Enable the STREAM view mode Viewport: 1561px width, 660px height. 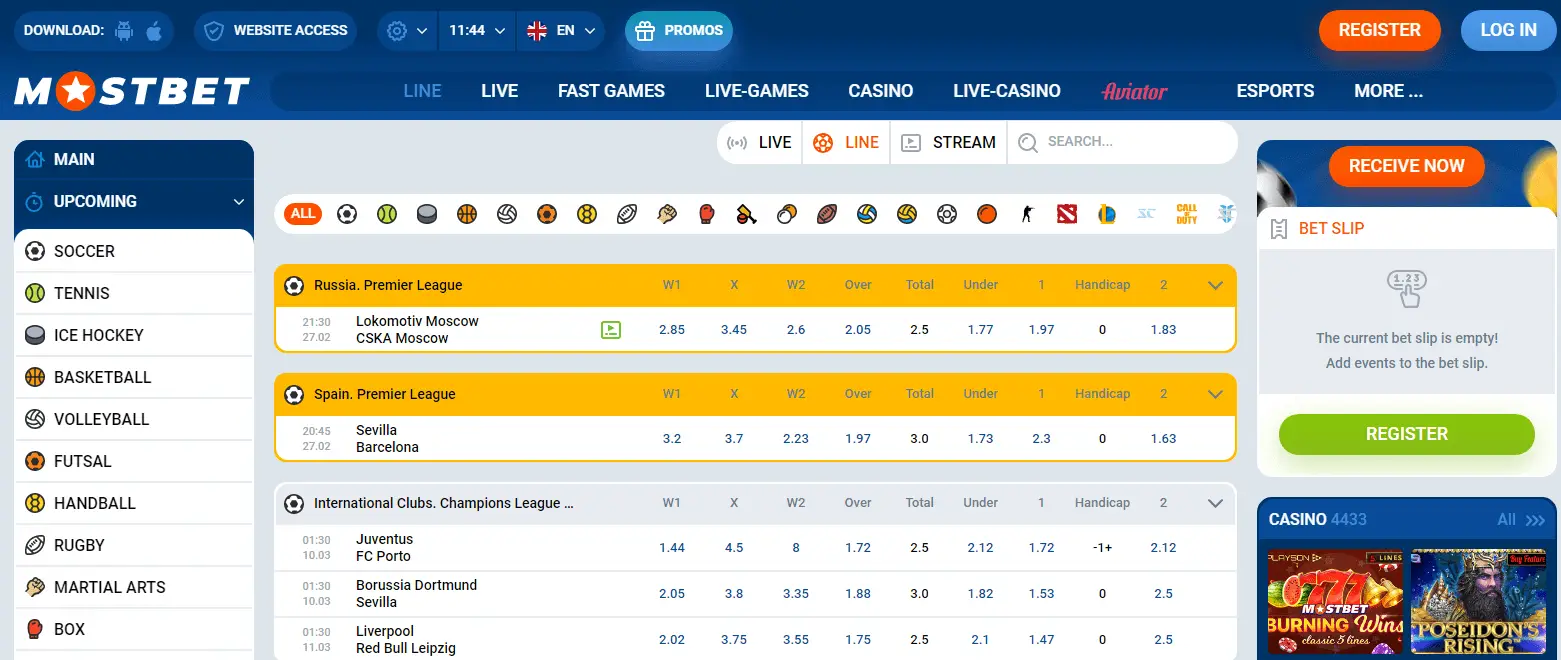[x=947, y=142]
